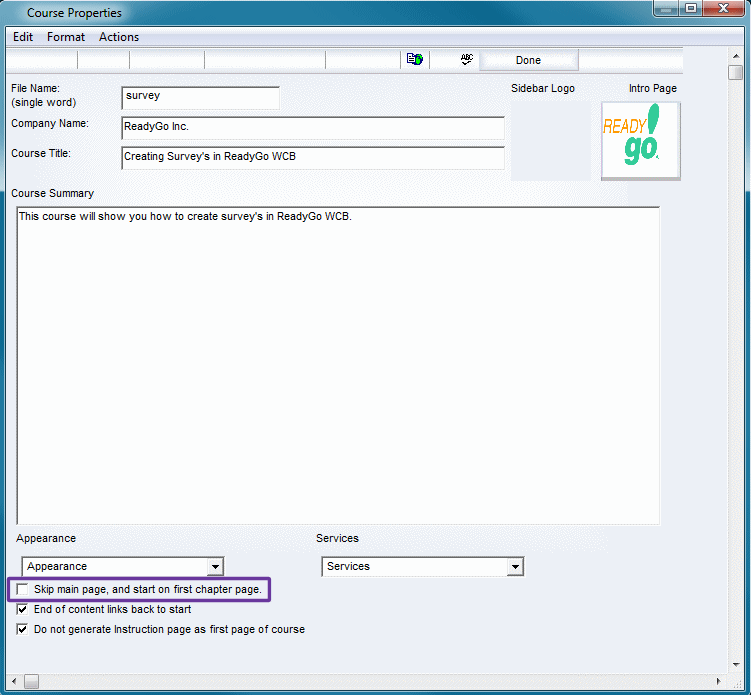
Task: Click the horizontal scrollbar left arrow
Action: coord(14,681)
